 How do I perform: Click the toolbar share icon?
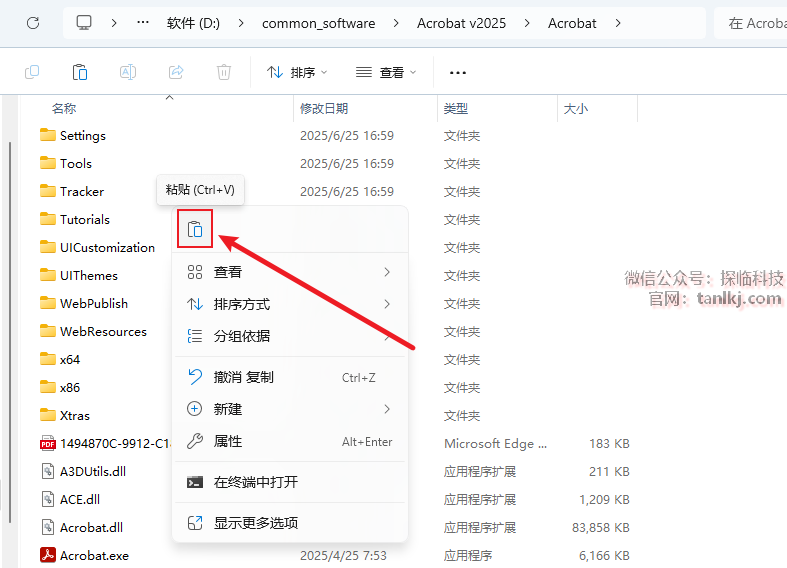click(x=176, y=72)
